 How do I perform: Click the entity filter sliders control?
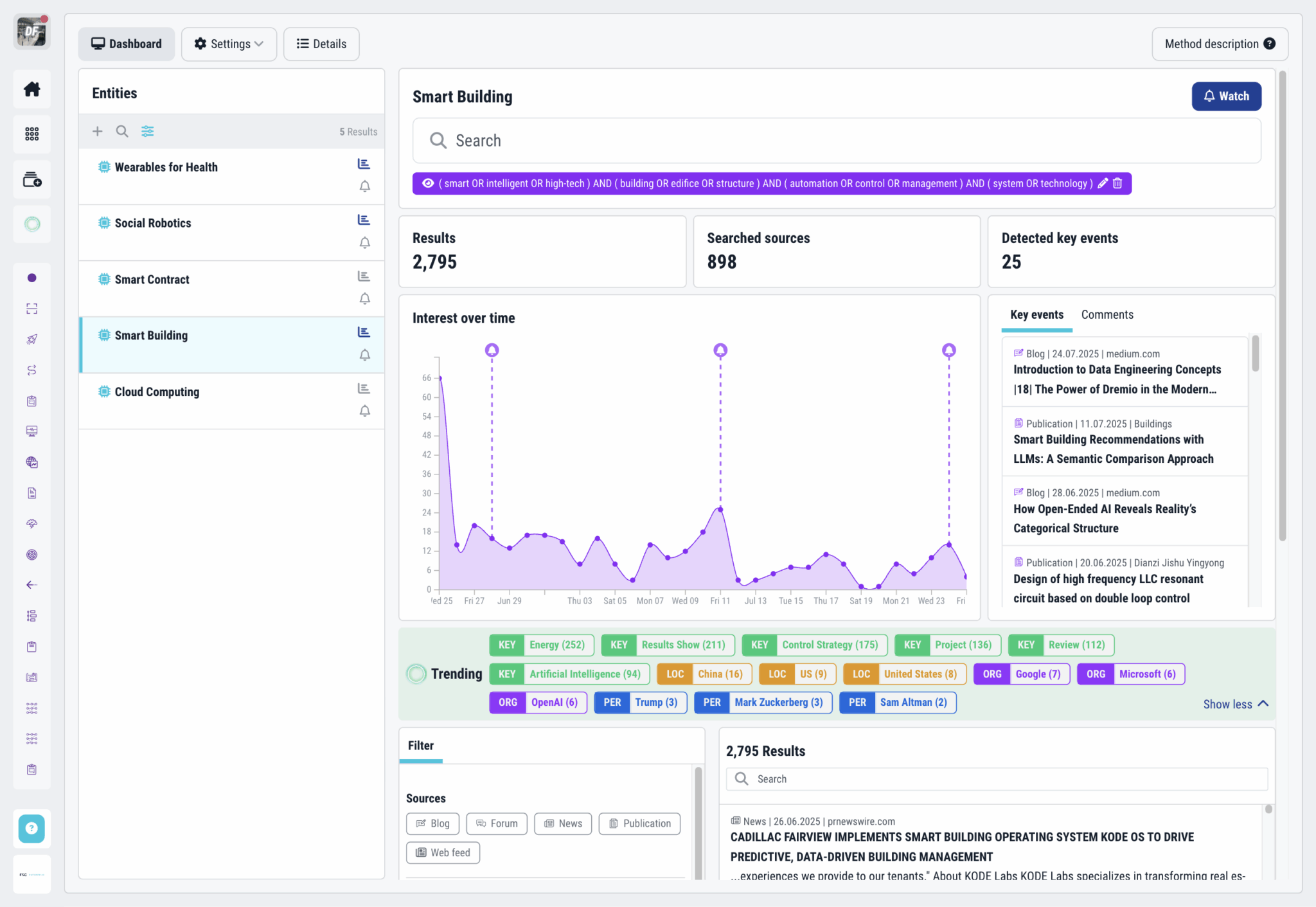[147, 131]
